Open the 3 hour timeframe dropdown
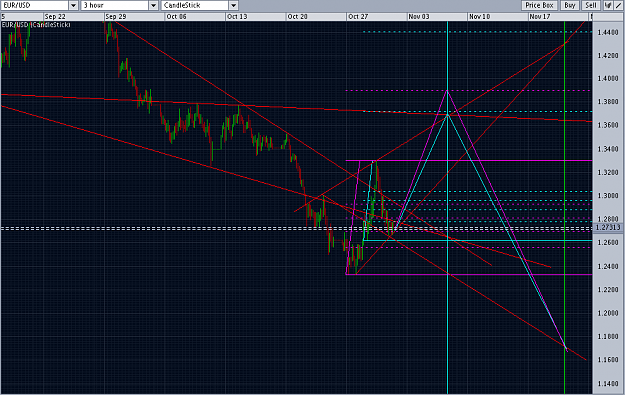 point(119,5)
